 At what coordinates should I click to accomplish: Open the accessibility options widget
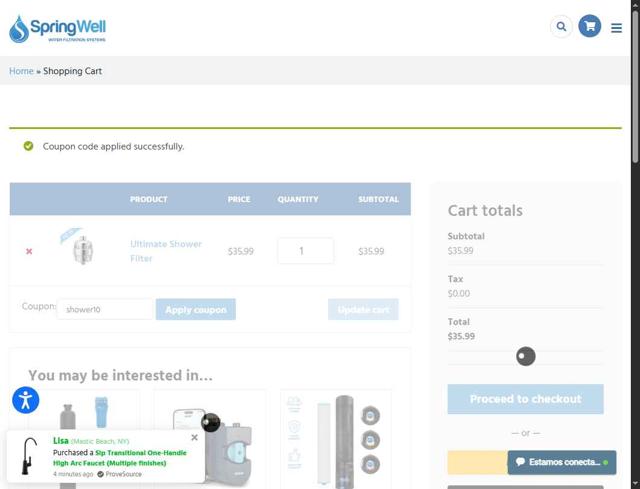point(26,400)
